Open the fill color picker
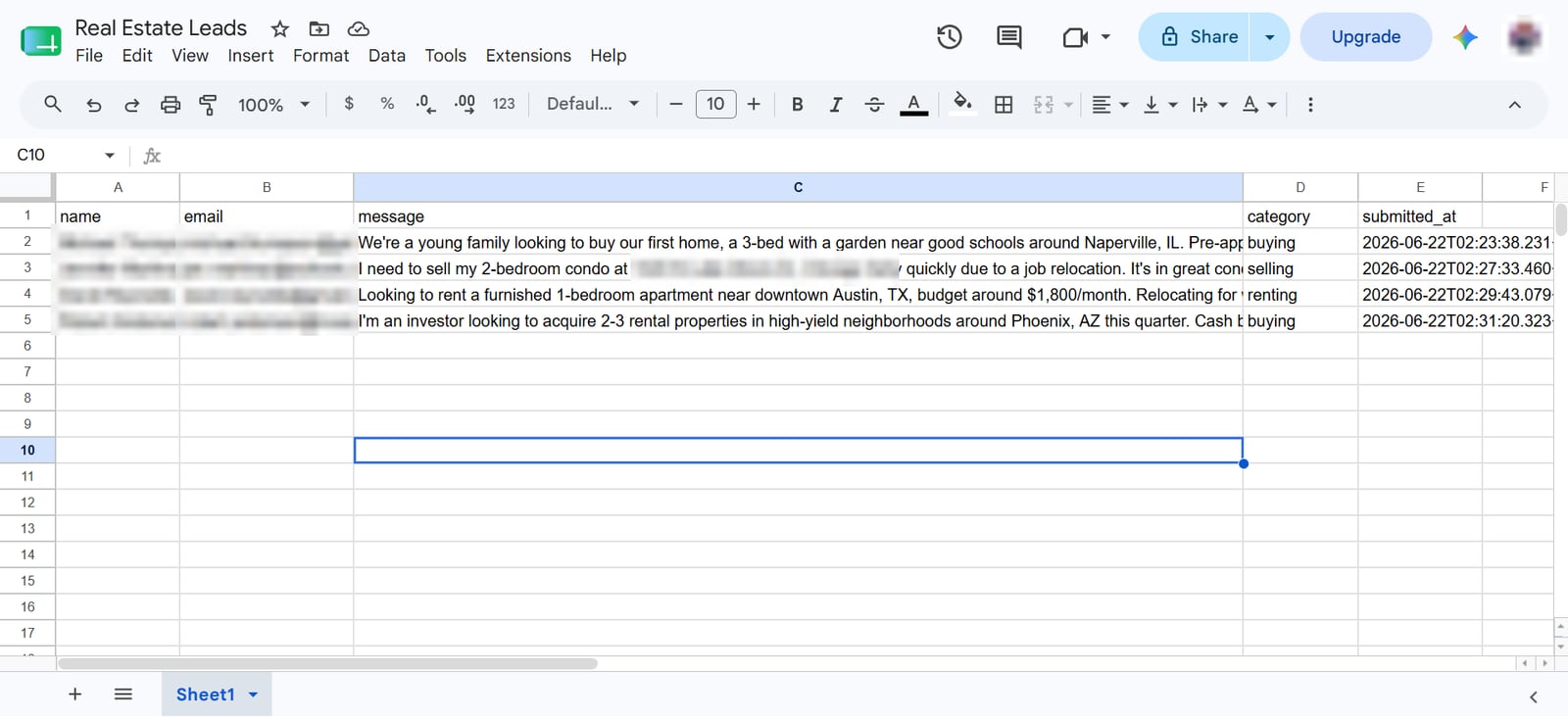Image resolution: width=1568 pixels, height=717 pixels. tap(962, 105)
